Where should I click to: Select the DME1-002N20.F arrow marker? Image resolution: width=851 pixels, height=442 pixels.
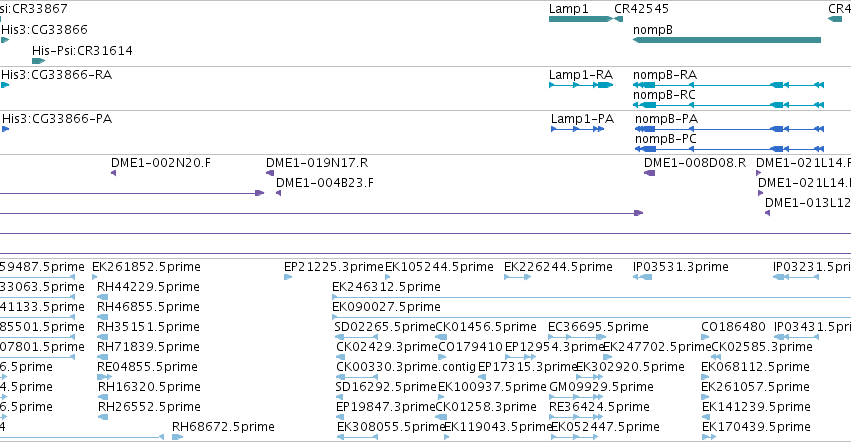pos(113,173)
